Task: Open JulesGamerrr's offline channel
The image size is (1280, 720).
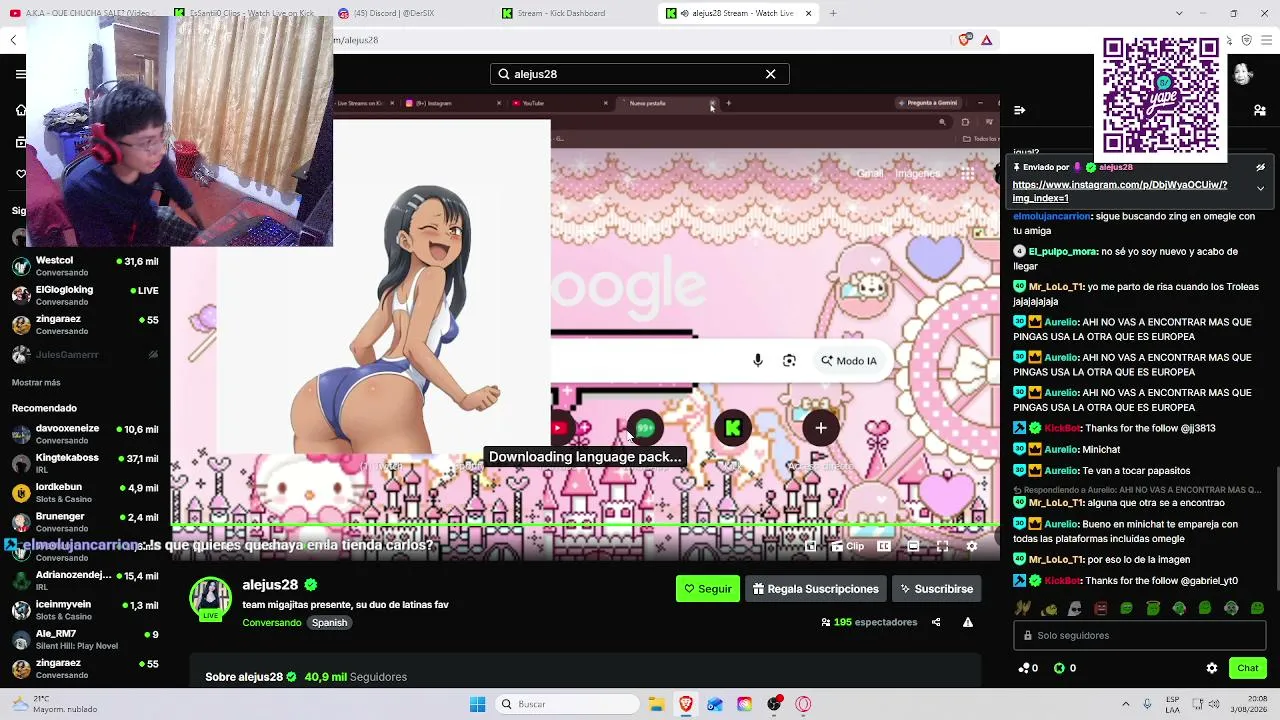Action: click(85, 354)
